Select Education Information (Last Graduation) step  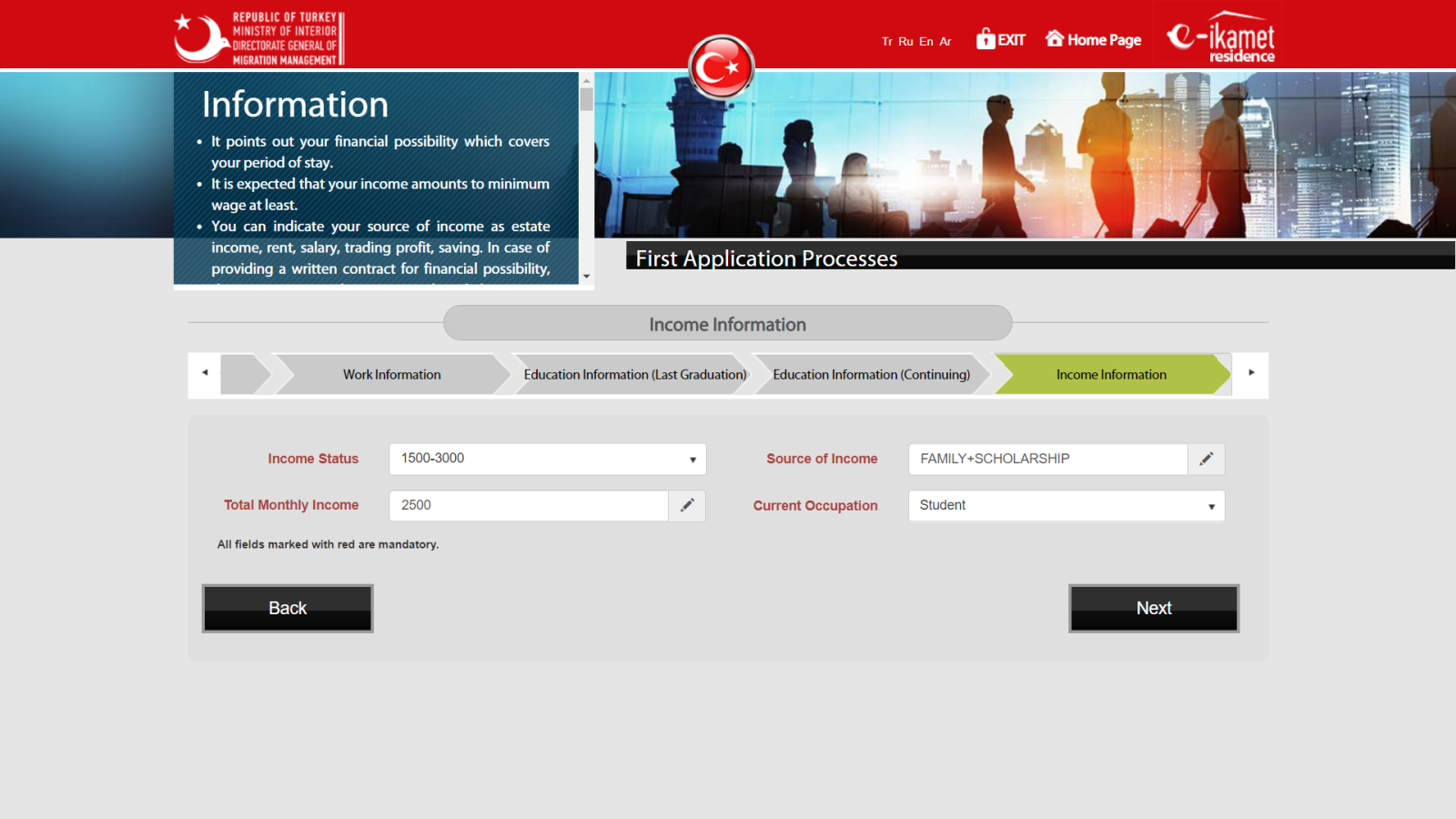(x=634, y=375)
